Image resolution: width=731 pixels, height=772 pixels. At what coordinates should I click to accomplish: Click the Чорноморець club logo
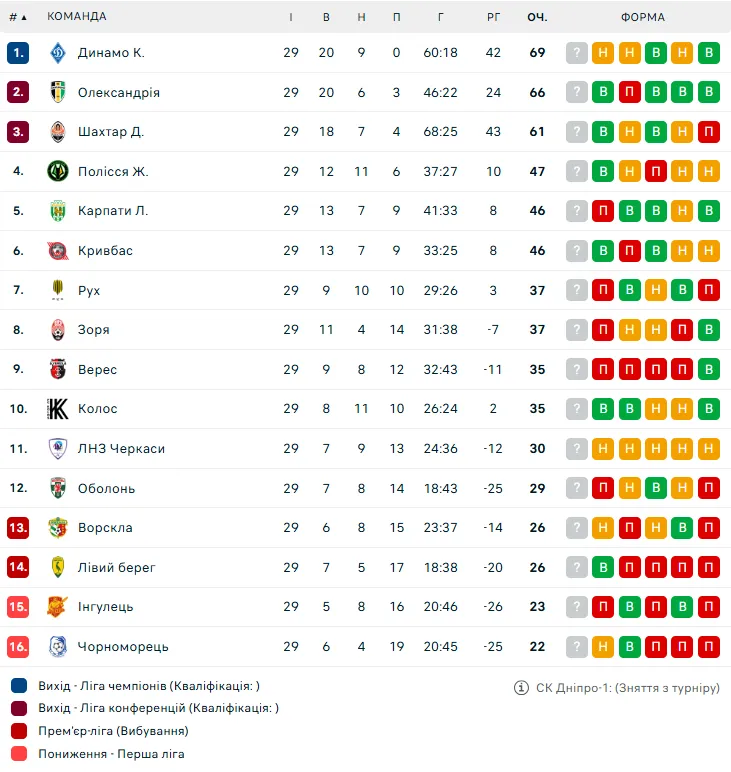(58, 647)
